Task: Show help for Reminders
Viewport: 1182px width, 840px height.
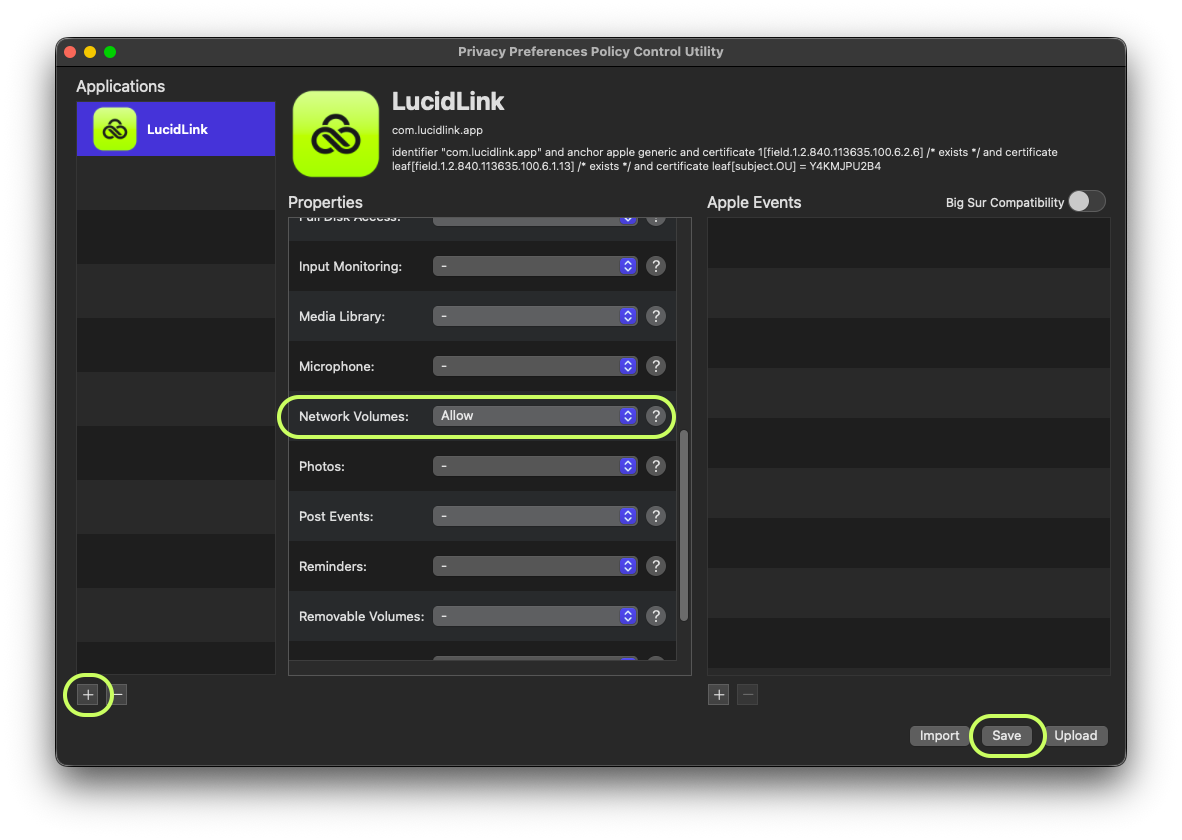Action: [x=656, y=566]
